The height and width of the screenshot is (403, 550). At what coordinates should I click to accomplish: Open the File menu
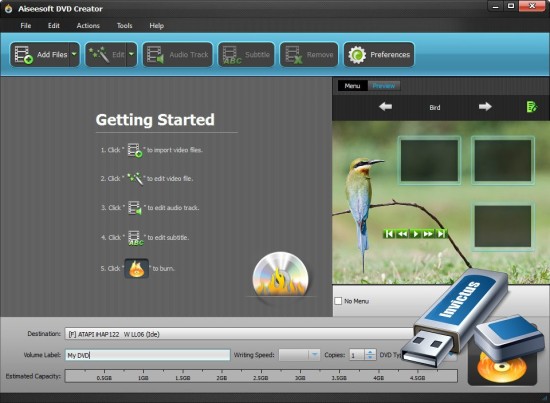26,26
